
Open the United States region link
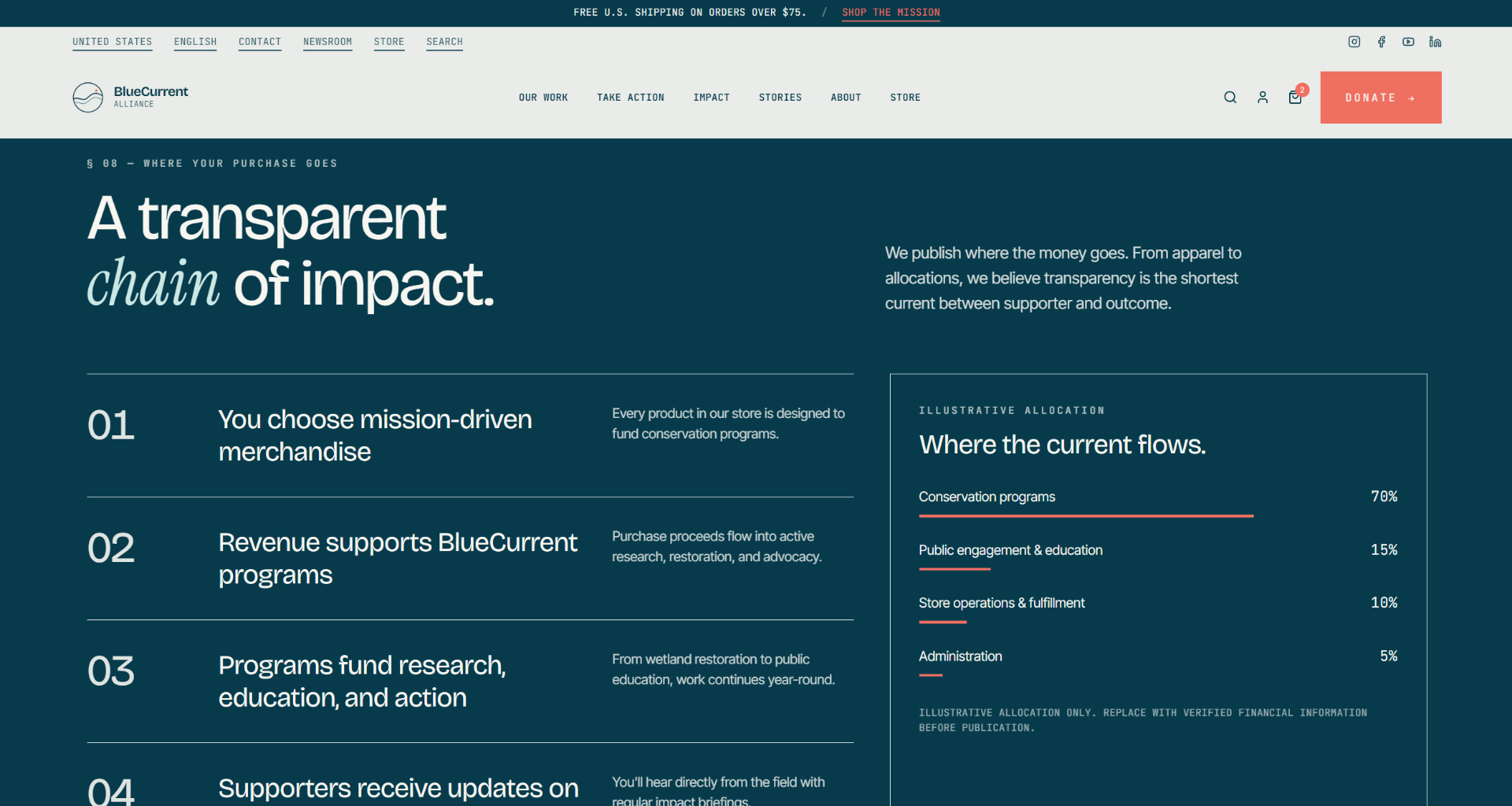click(x=113, y=42)
